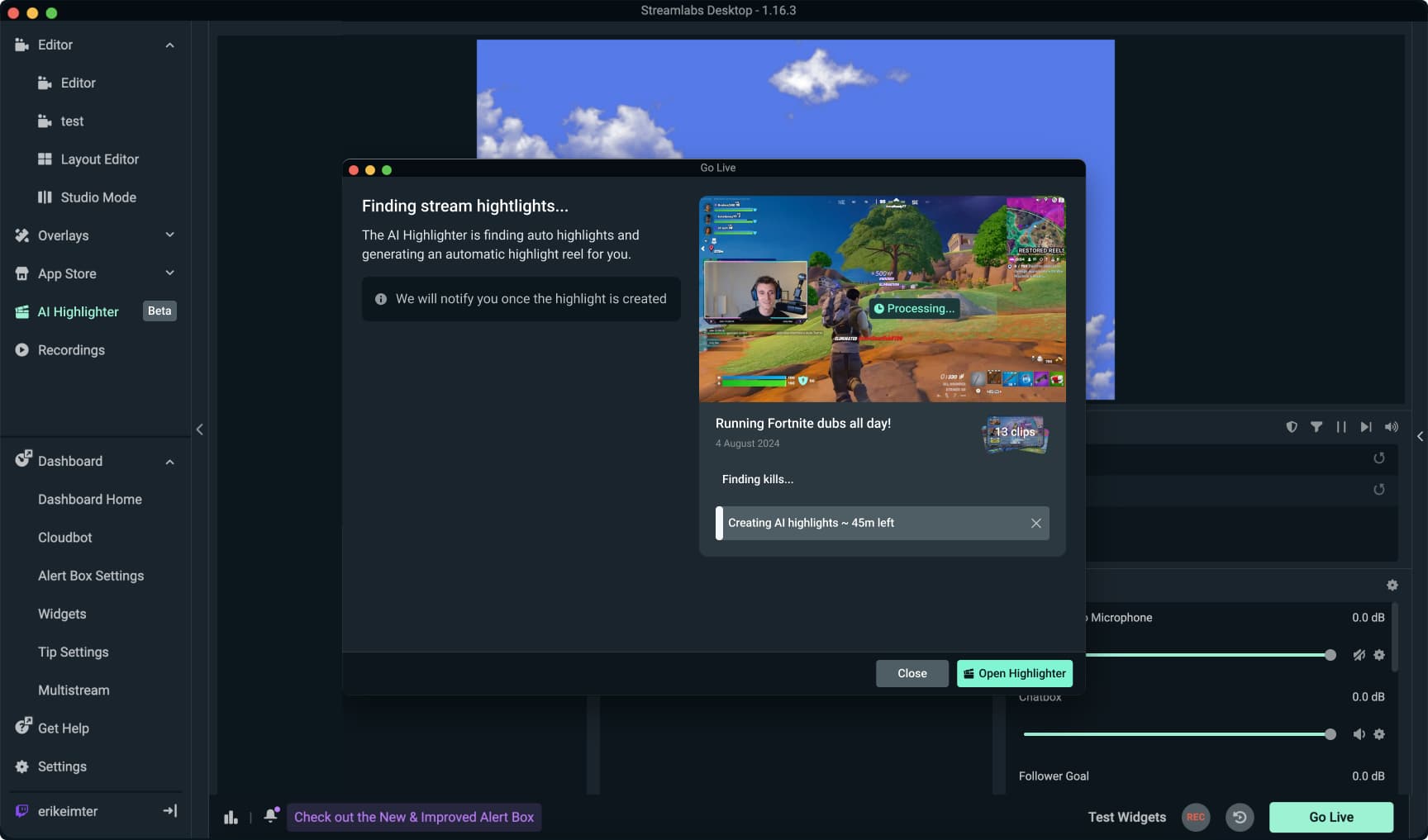1428x840 pixels.
Task: Mute the Chatbox audio source
Action: 1359,734
